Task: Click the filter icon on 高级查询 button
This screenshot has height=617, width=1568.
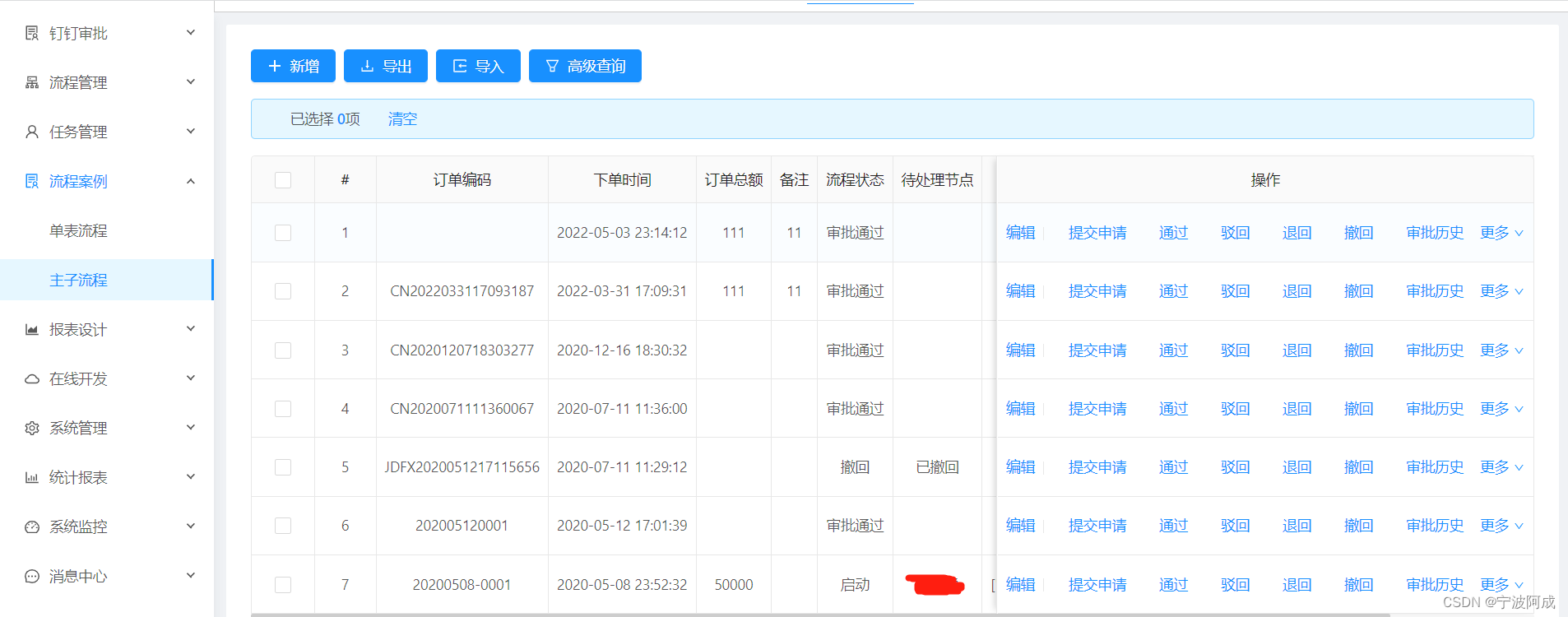Action: 552,66
